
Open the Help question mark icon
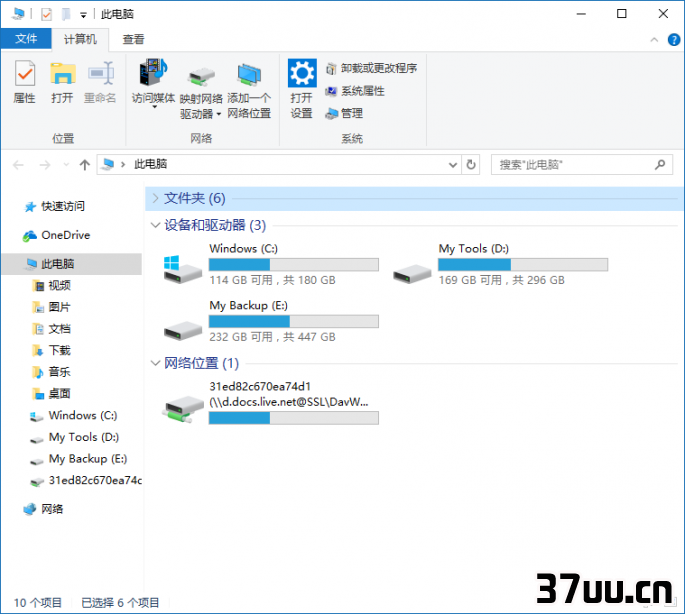[674, 40]
